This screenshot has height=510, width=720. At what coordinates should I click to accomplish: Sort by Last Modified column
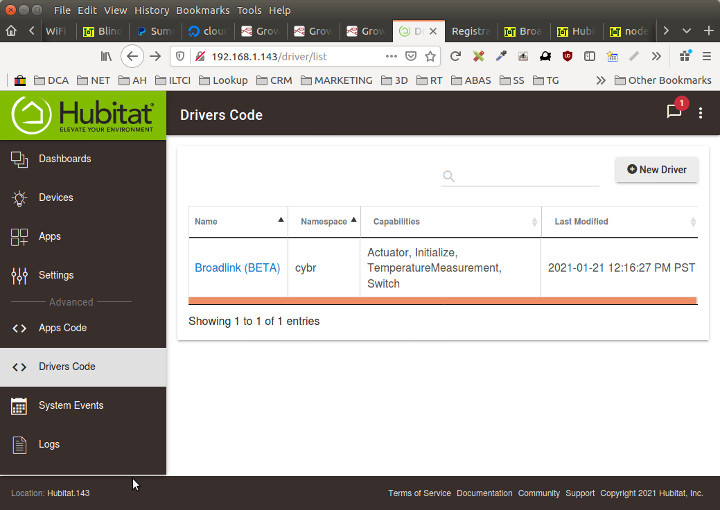(x=620, y=222)
